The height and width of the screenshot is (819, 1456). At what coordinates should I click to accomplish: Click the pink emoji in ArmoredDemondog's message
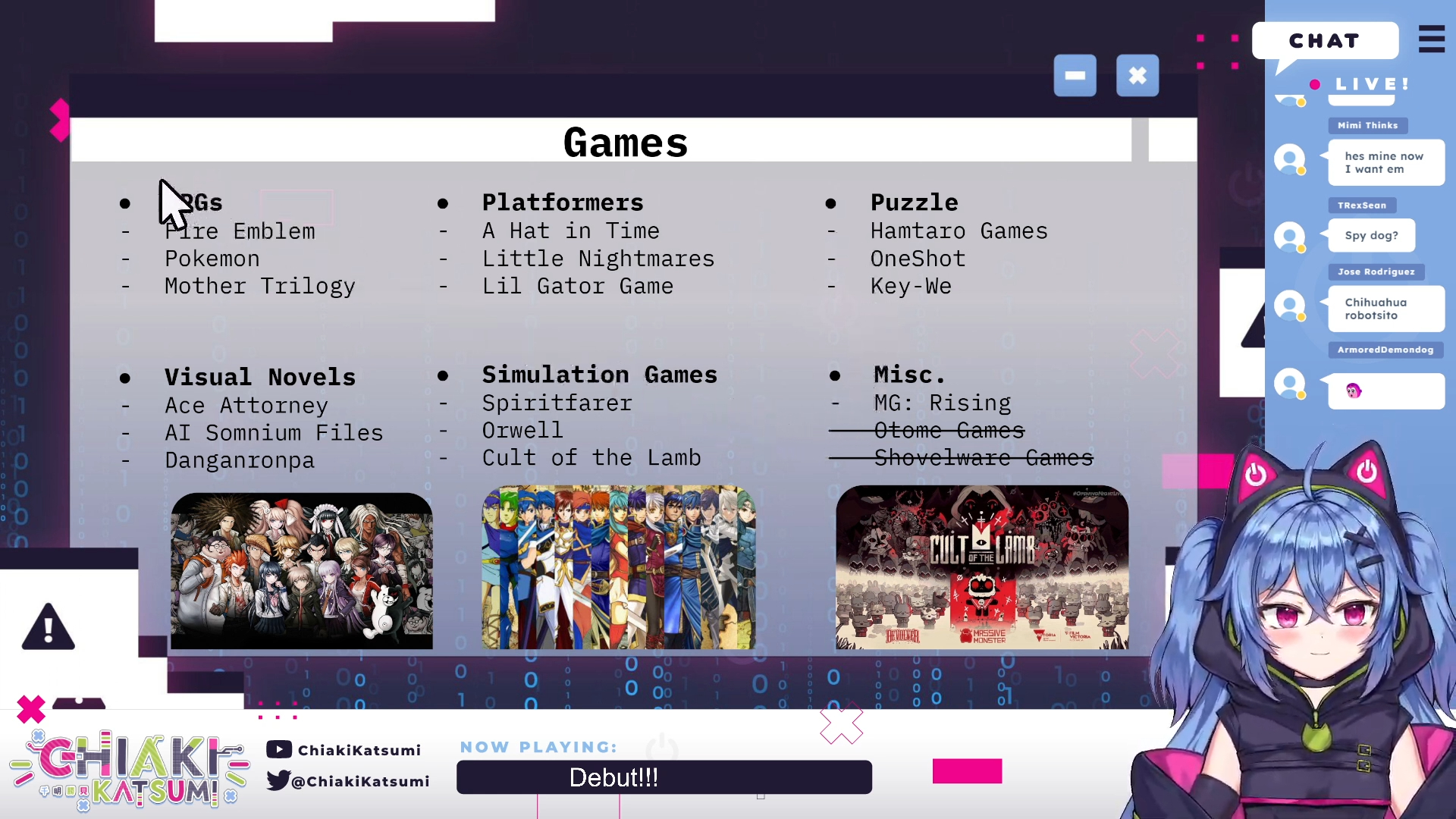tap(1354, 391)
